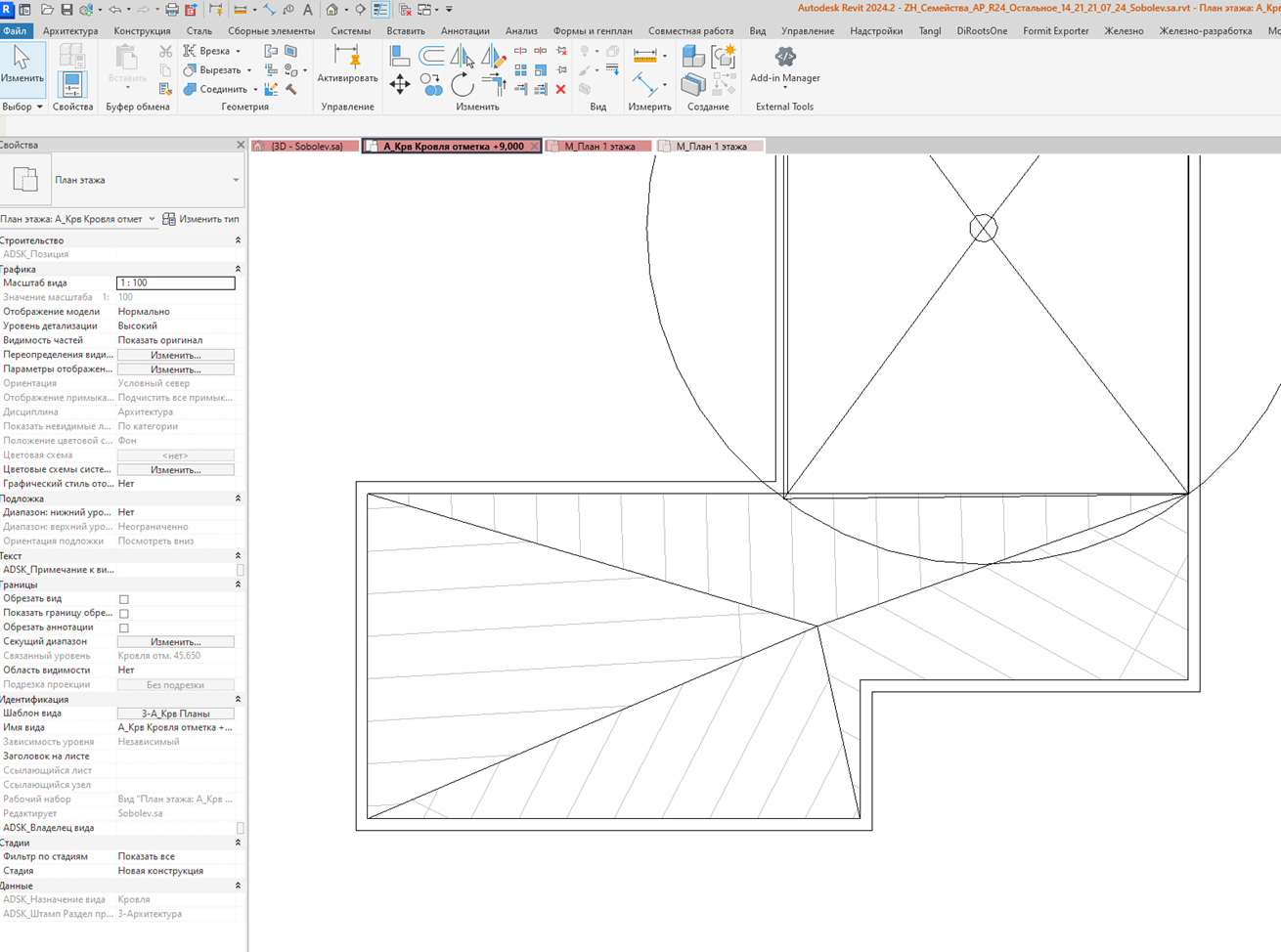Screen dimensions: 1281x952
Task: Collapse the Подложка properties group
Action: click(x=238, y=498)
